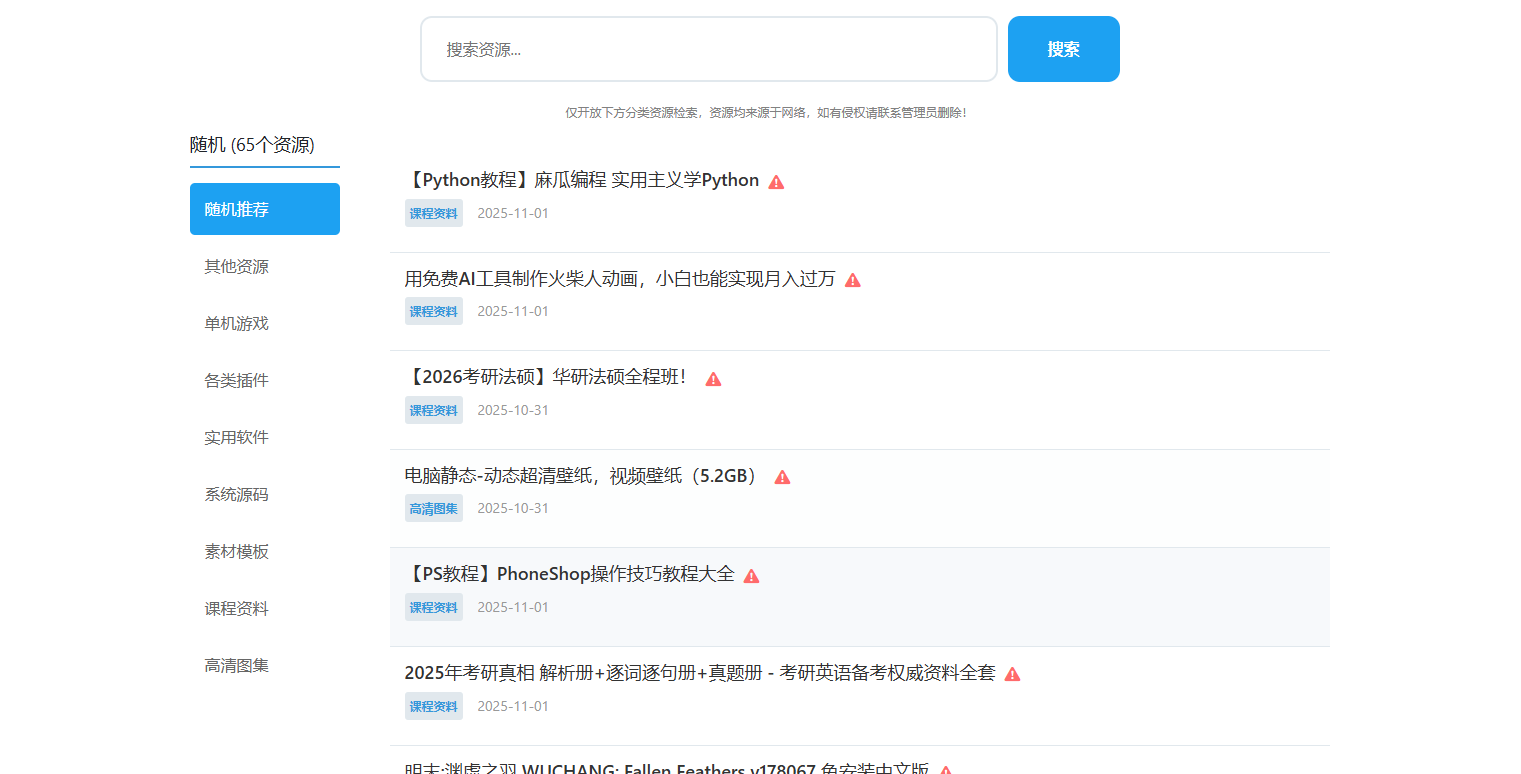Open the 高清图集 sidebar category

[x=237, y=665]
